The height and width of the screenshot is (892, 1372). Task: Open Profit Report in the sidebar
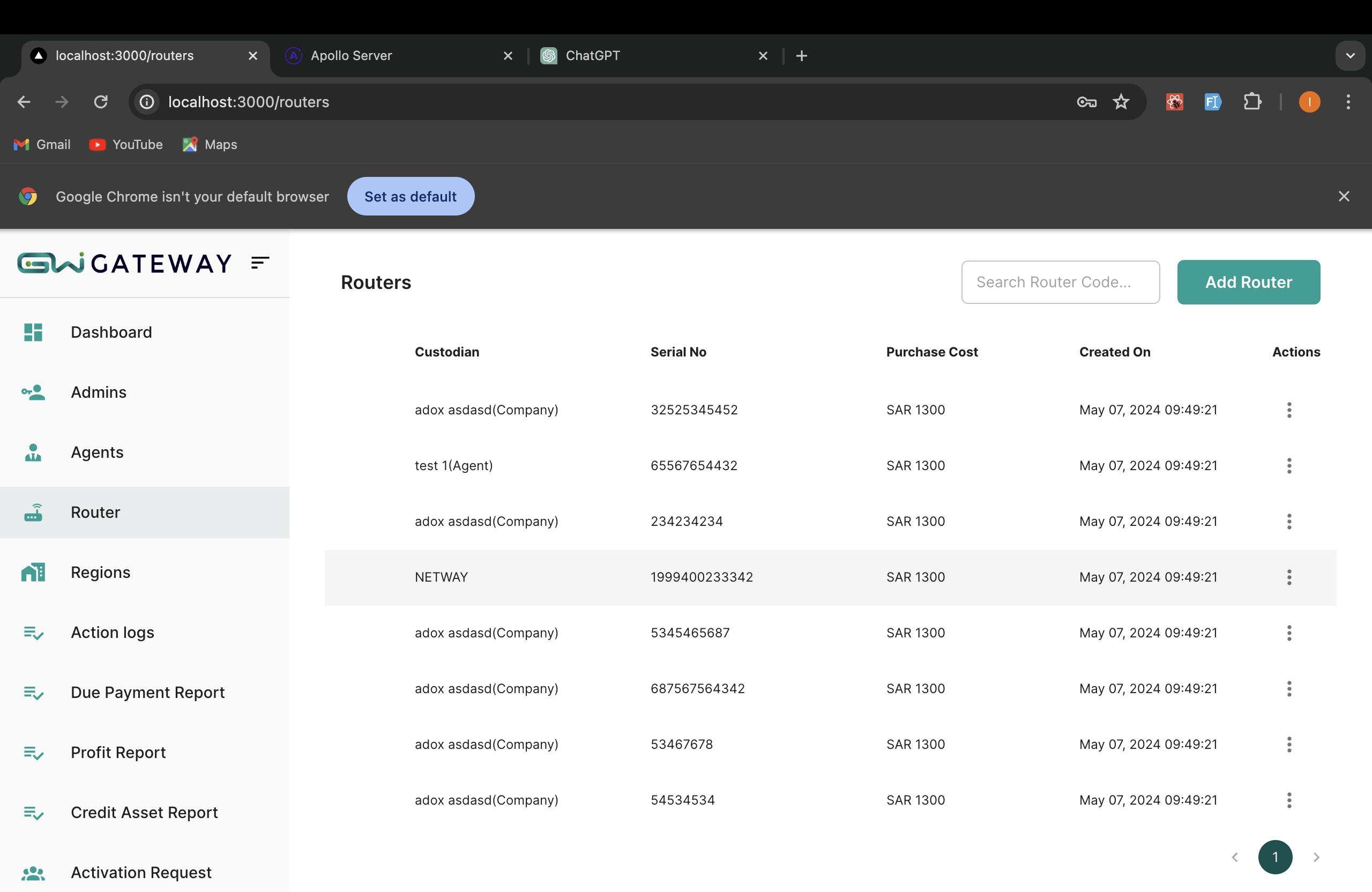118,753
